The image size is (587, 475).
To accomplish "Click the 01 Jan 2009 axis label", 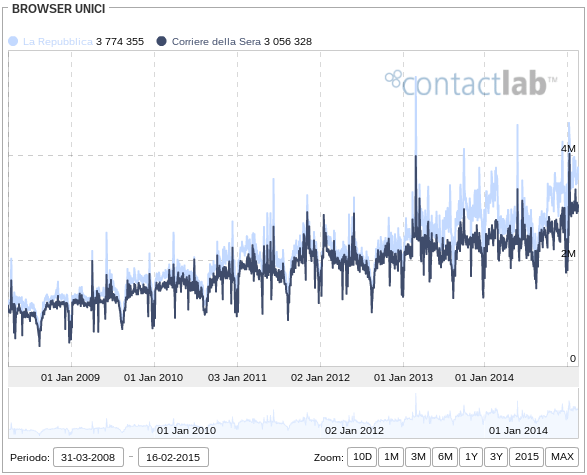I will [x=70, y=377].
